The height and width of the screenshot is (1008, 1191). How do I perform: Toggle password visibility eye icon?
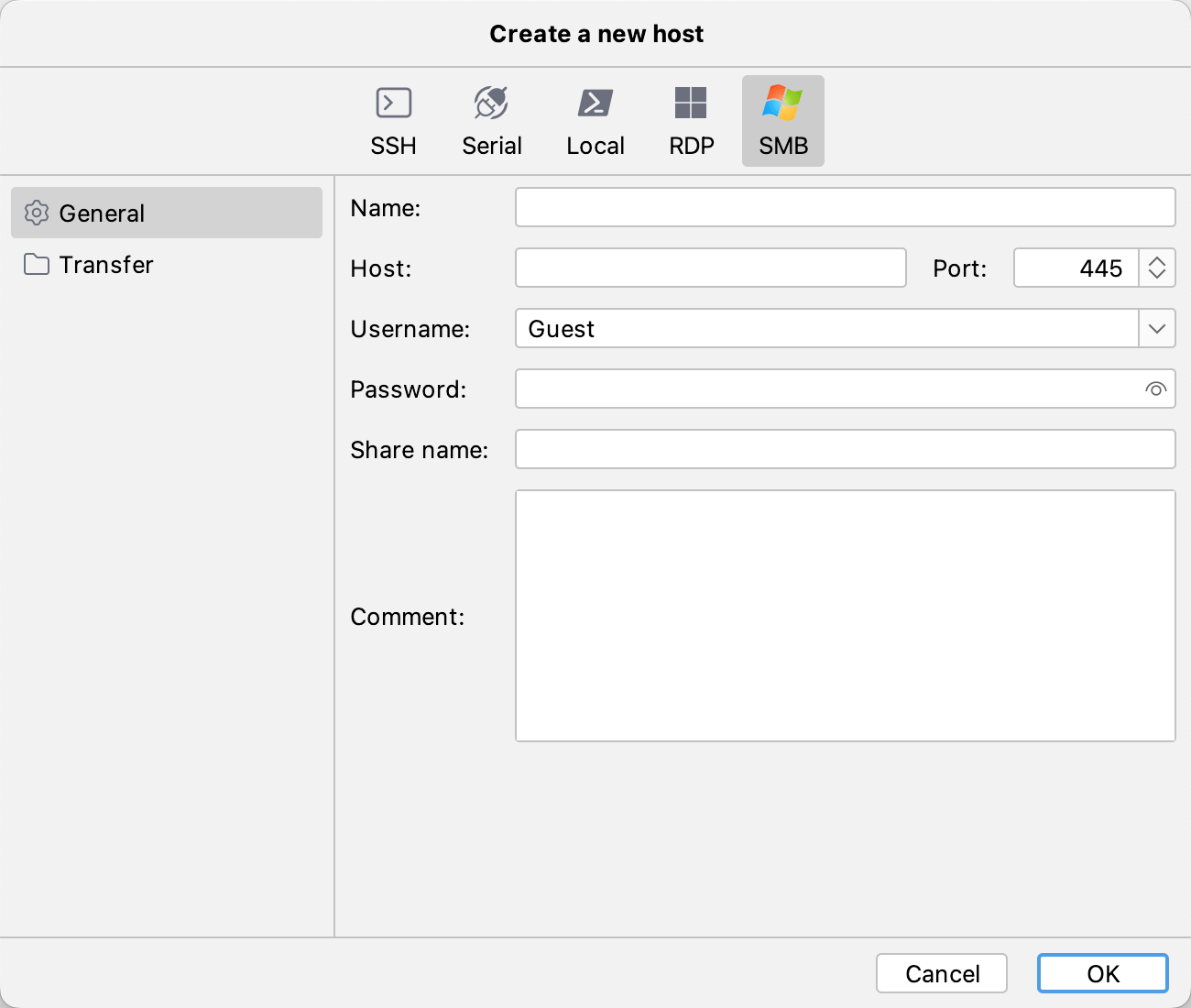[x=1156, y=389]
